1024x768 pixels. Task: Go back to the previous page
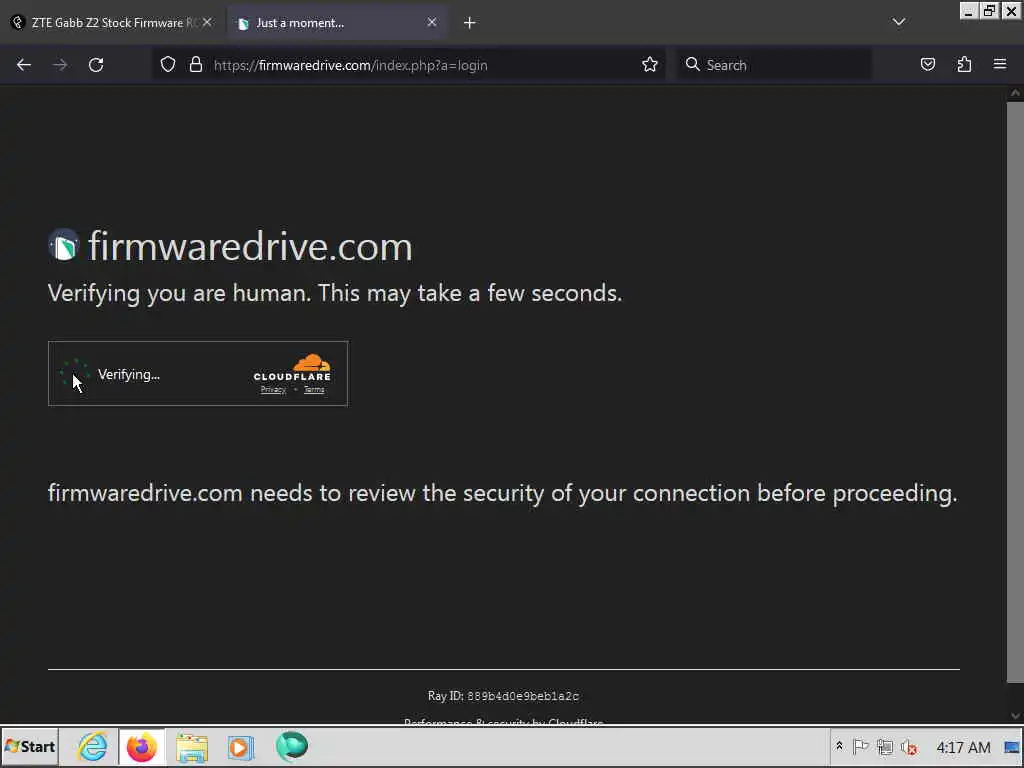tap(24, 65)
